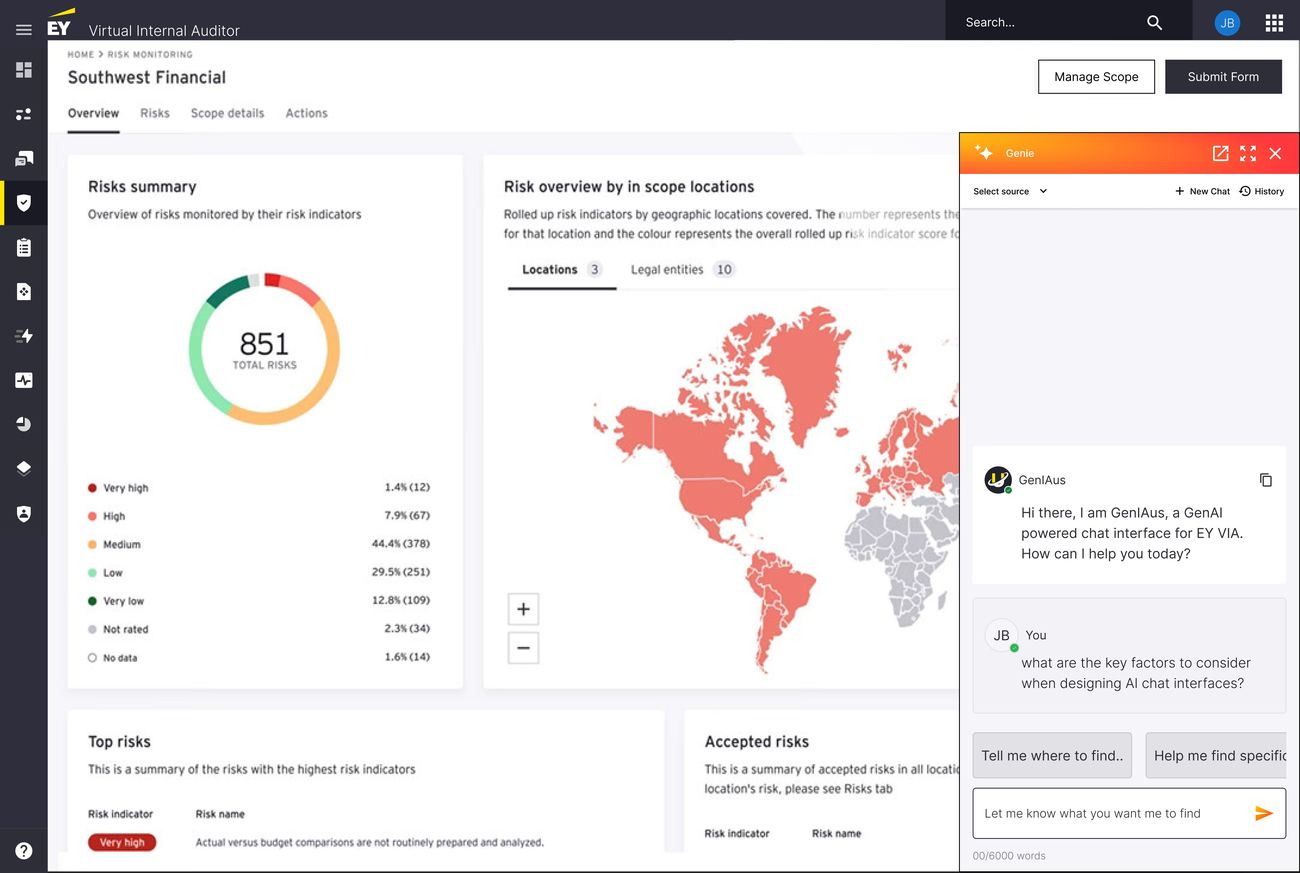1300x873 pixels.
Task: Click the Very high legend color dot
Action: [92, 488]
